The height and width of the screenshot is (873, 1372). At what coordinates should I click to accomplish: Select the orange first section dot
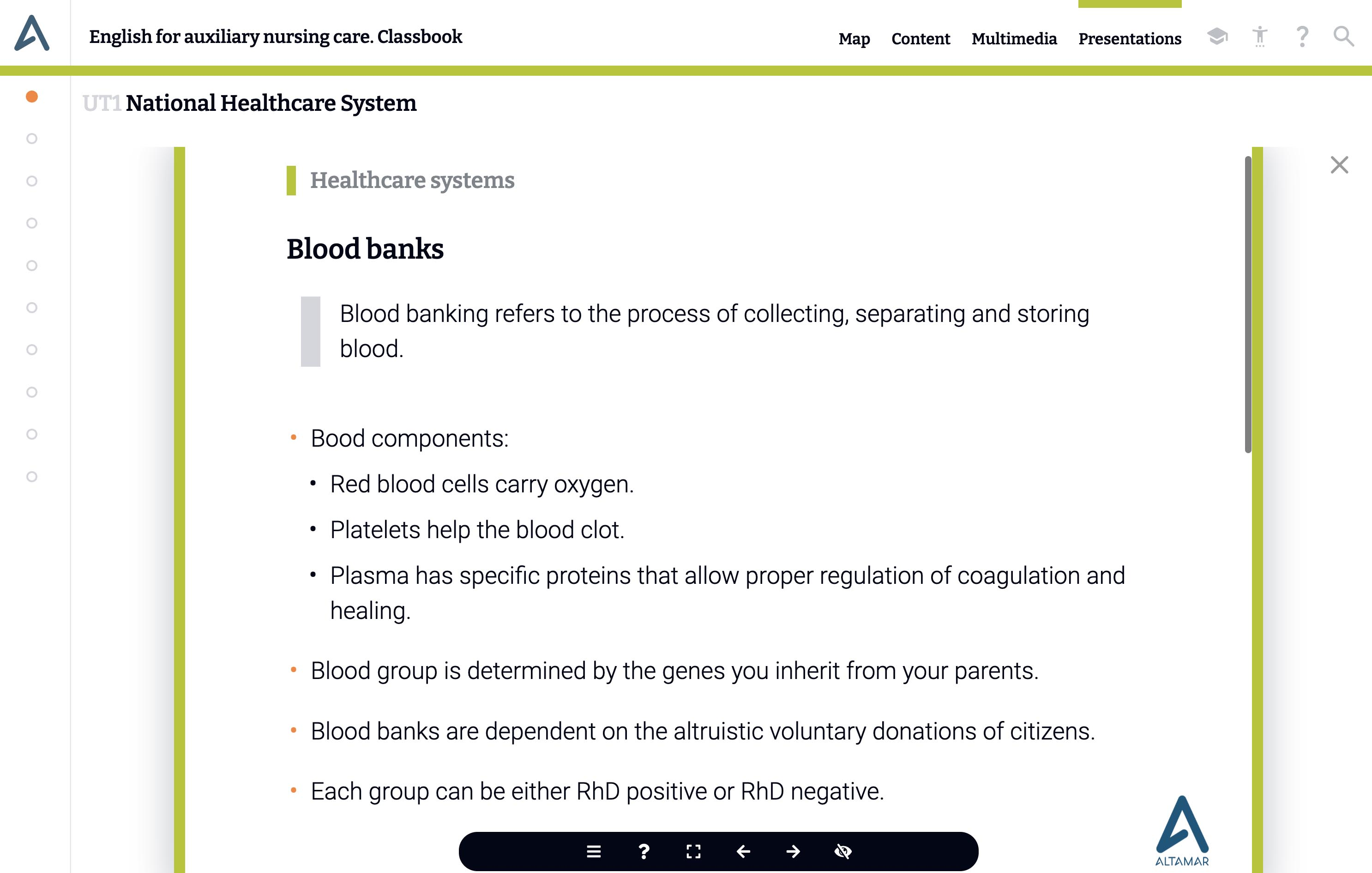[32, 97]
